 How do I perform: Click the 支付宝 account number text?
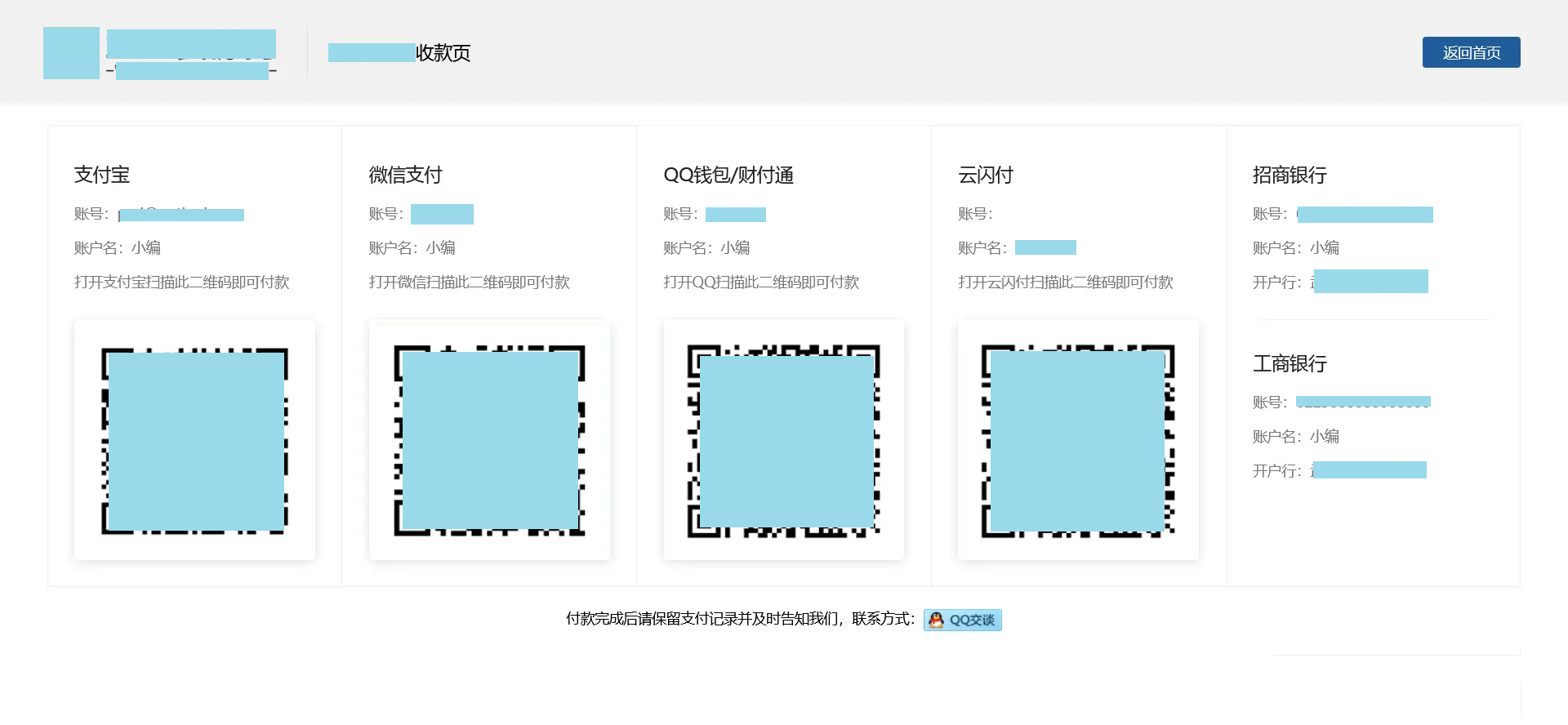click(181, 214)
